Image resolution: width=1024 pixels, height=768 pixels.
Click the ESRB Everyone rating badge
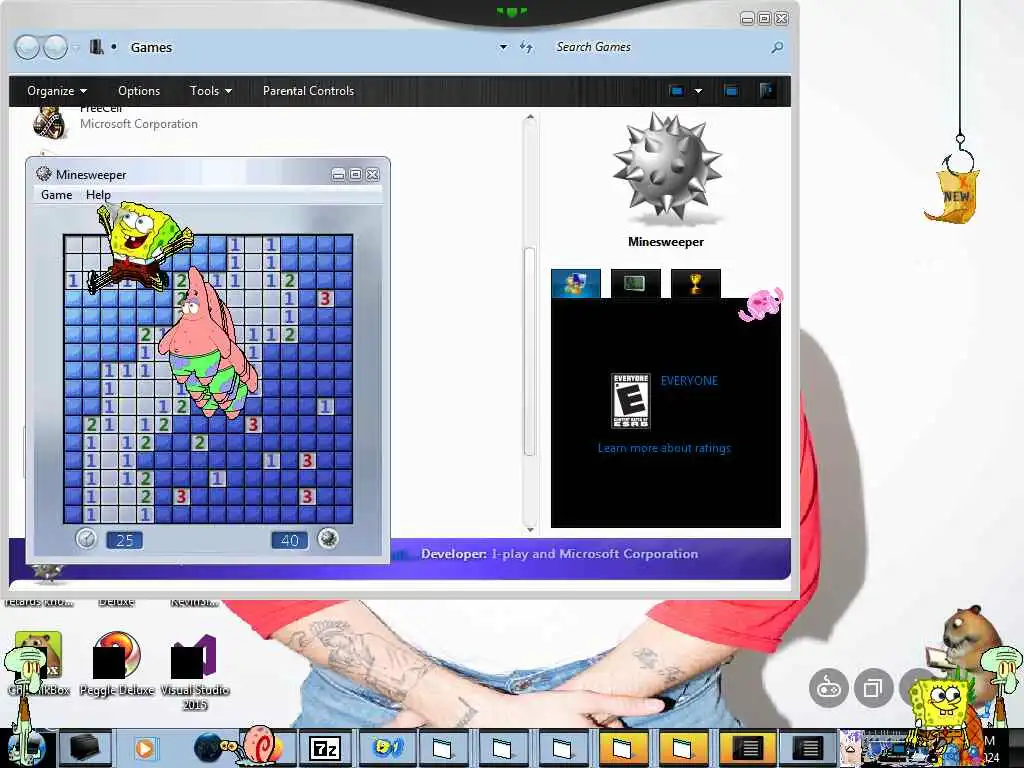630,401
